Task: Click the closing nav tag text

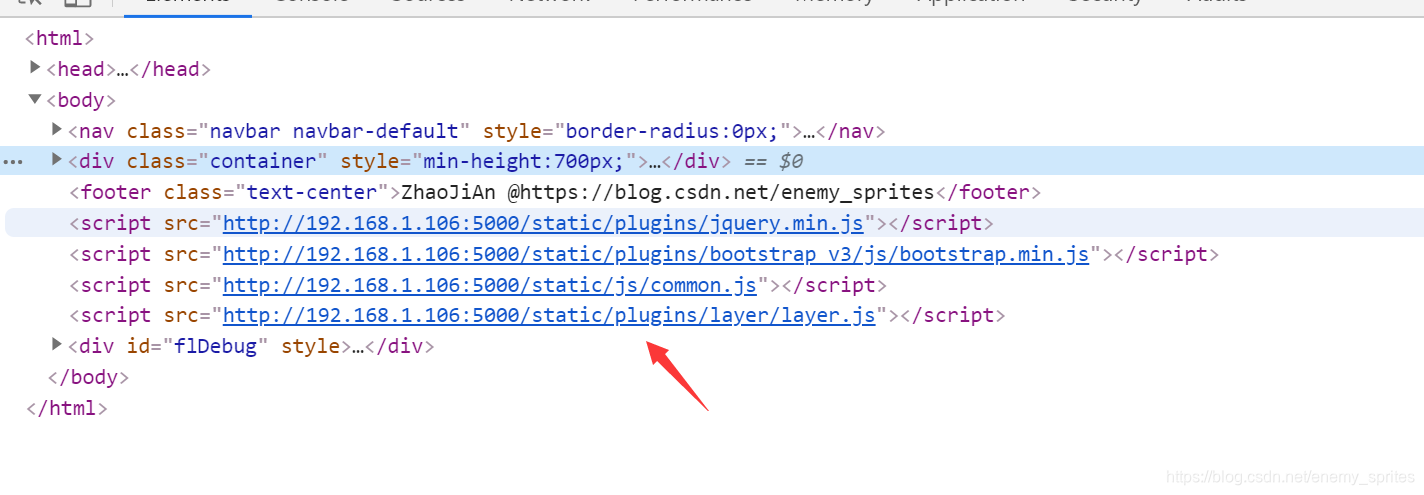Action: coord(851,131)
